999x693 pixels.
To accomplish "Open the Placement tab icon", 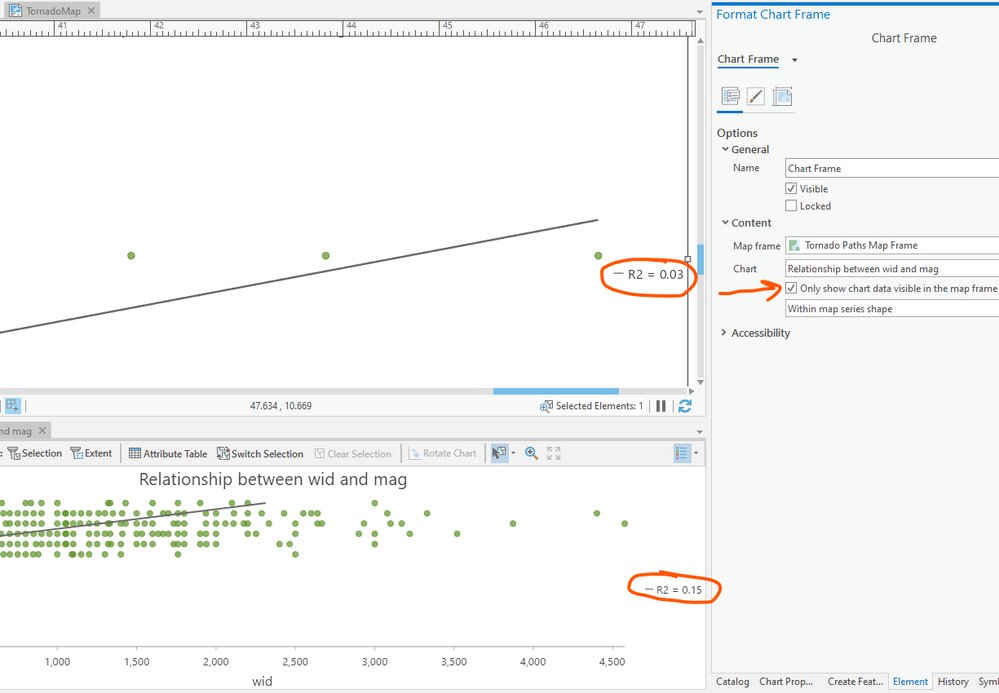I will click(782, 97).
